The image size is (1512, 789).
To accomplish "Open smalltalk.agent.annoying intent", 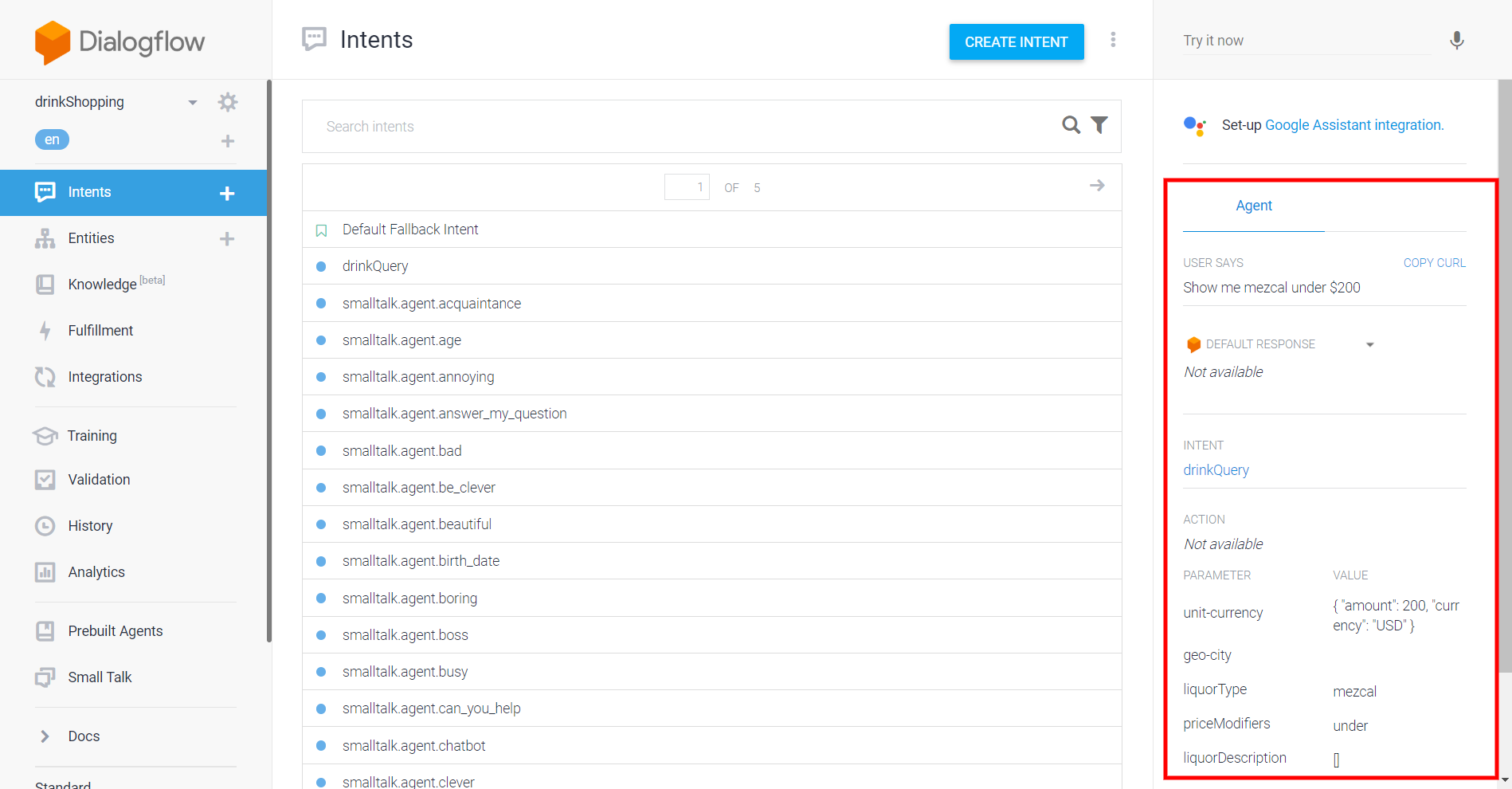I will pos(712,377).
